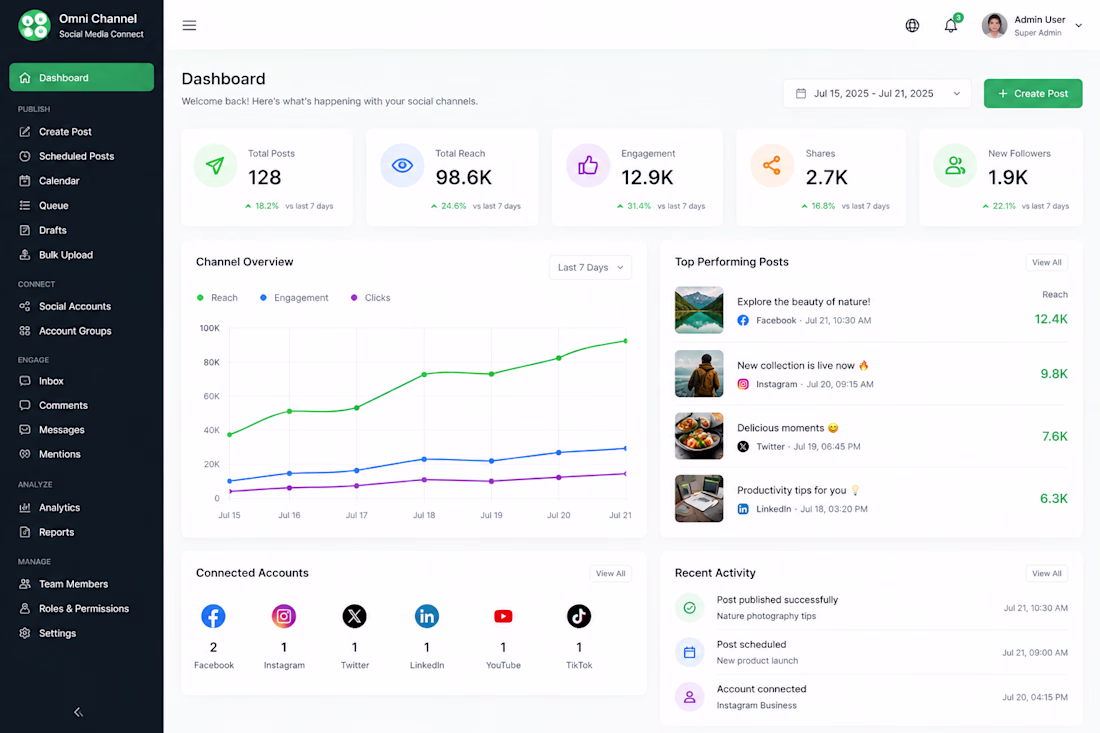Viewport: 1100px width, 733px height.
Task: Click the Post scheduled calendar icon
Action: click(690, 652)
